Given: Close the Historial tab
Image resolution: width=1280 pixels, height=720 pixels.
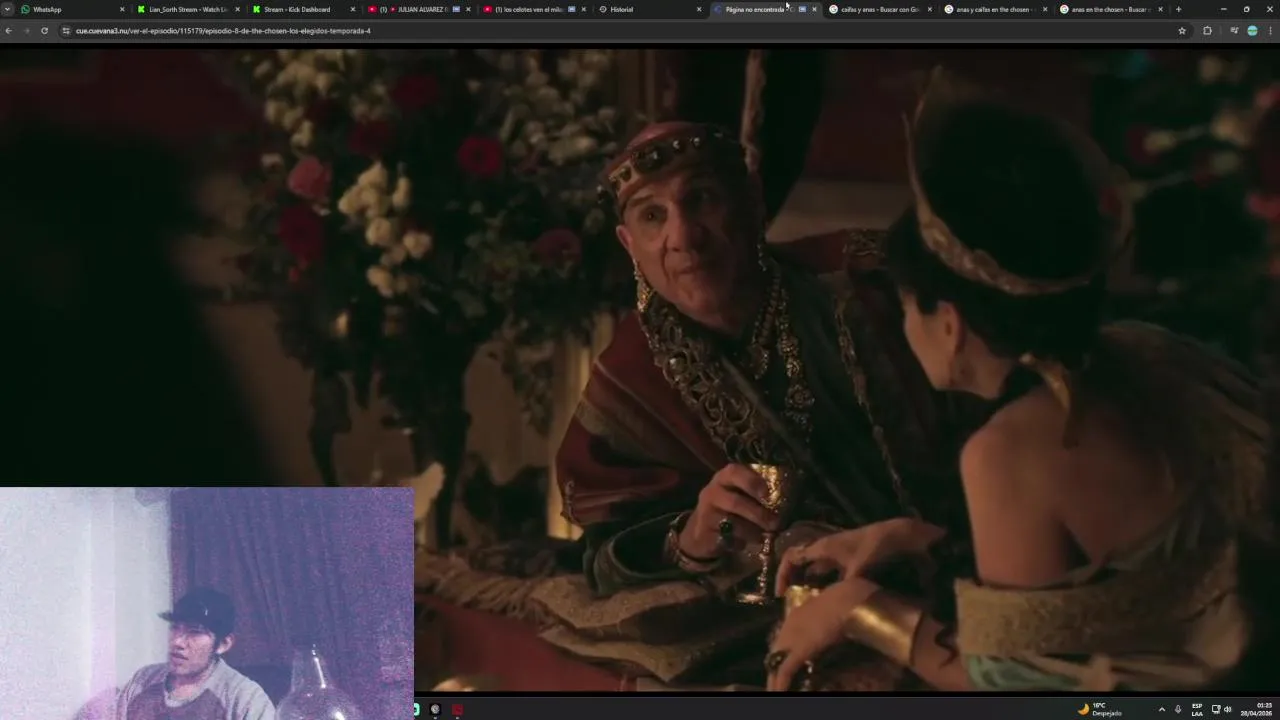Looking at the screenshot, I should tap(699, 9).
